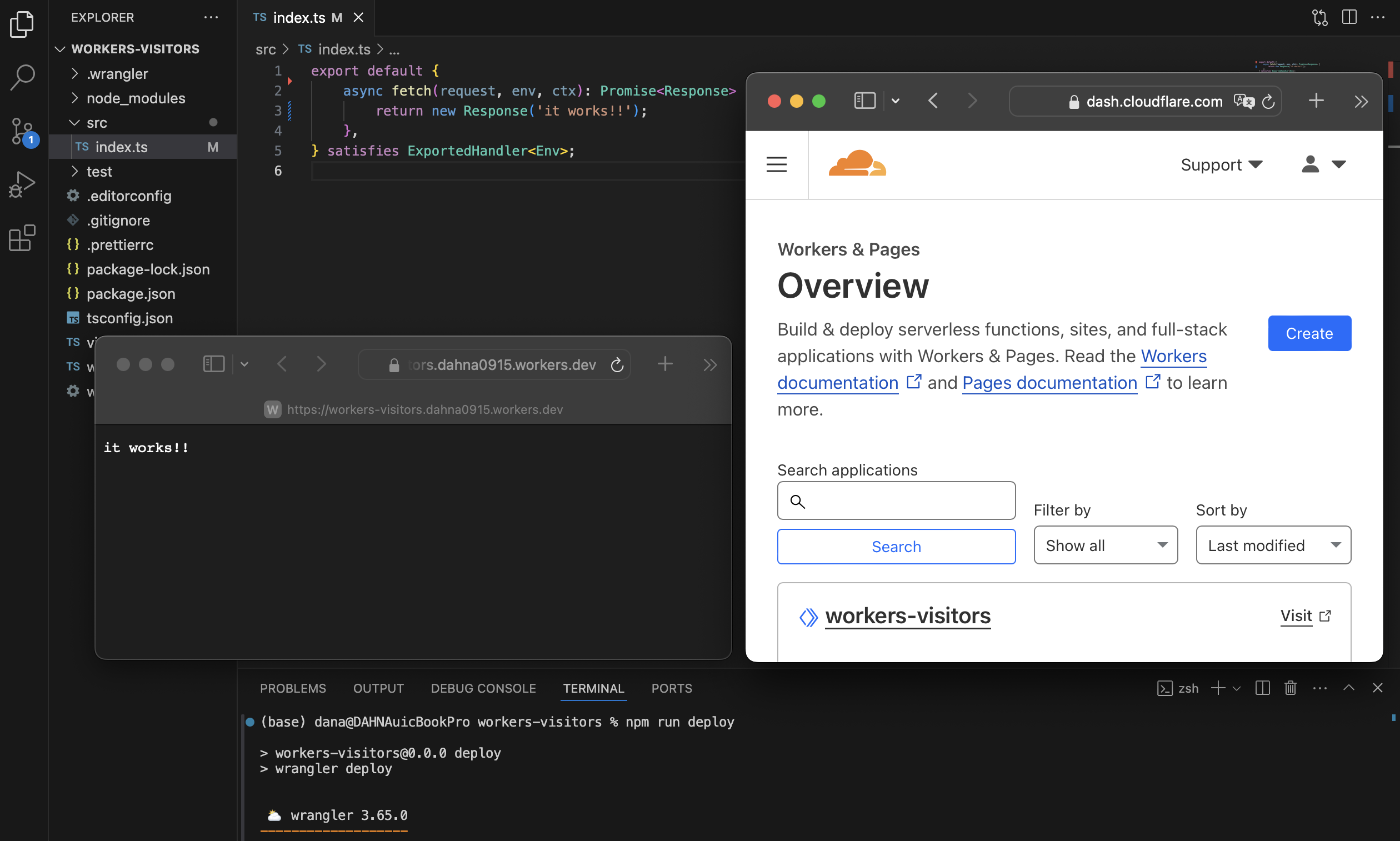The width and height of the screenshot is (1400, 841).
Task: Create a new terminal with plus icon
Action: [1217, 688]
